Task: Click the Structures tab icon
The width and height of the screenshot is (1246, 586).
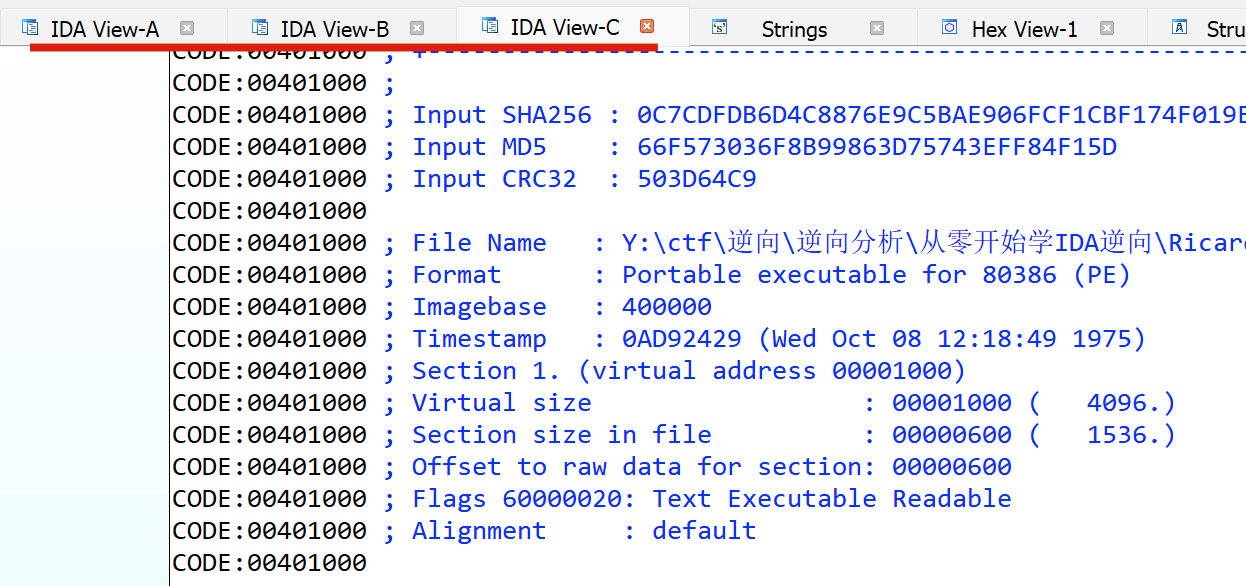Action: (x=1180, y=27)
